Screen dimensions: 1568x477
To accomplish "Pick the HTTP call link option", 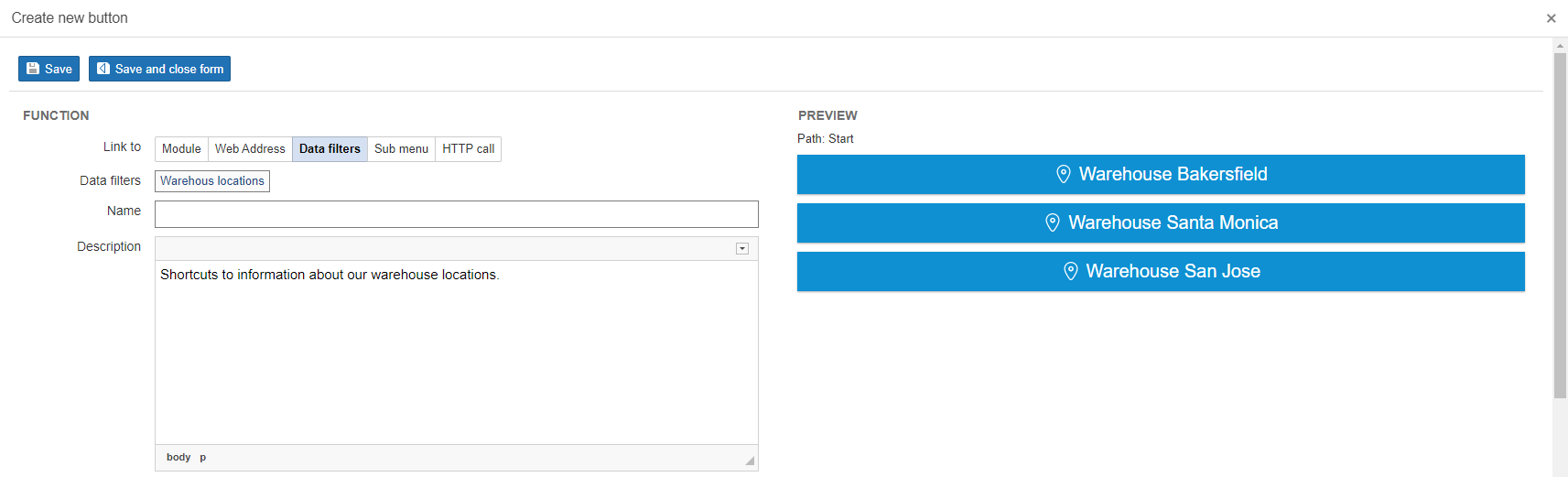I will click(x=468, y=149).
